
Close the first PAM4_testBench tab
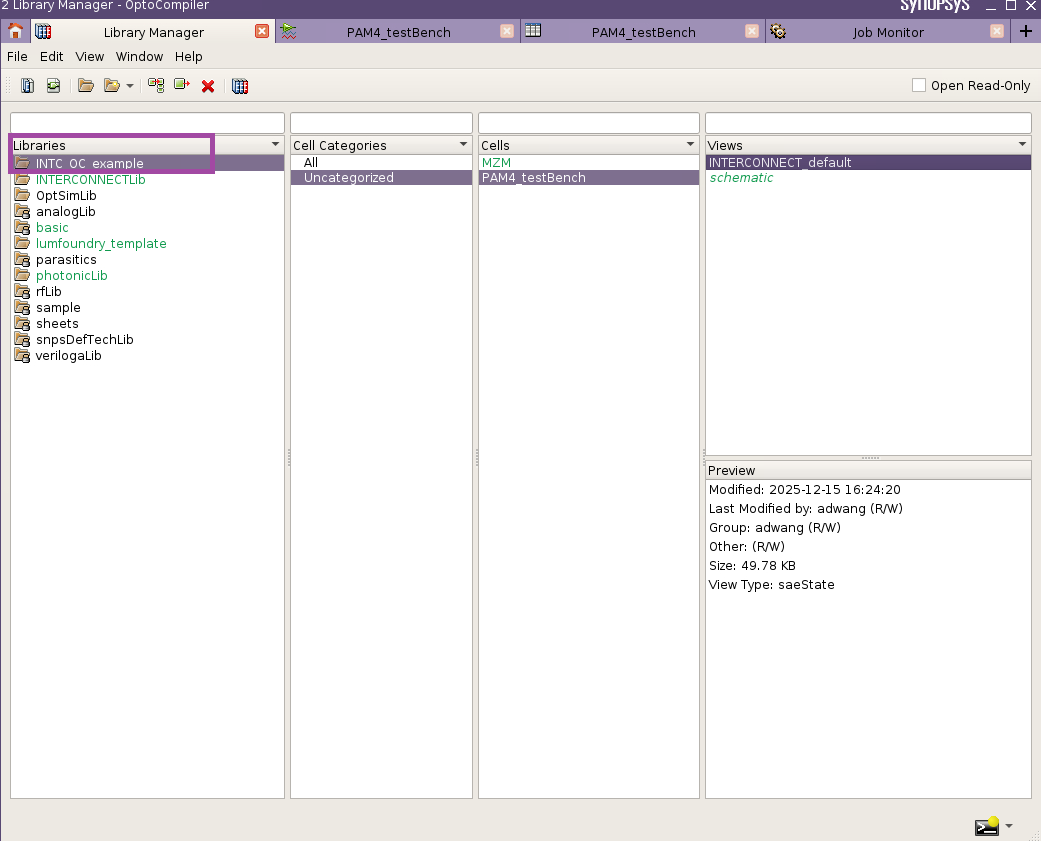click(507, 31)
